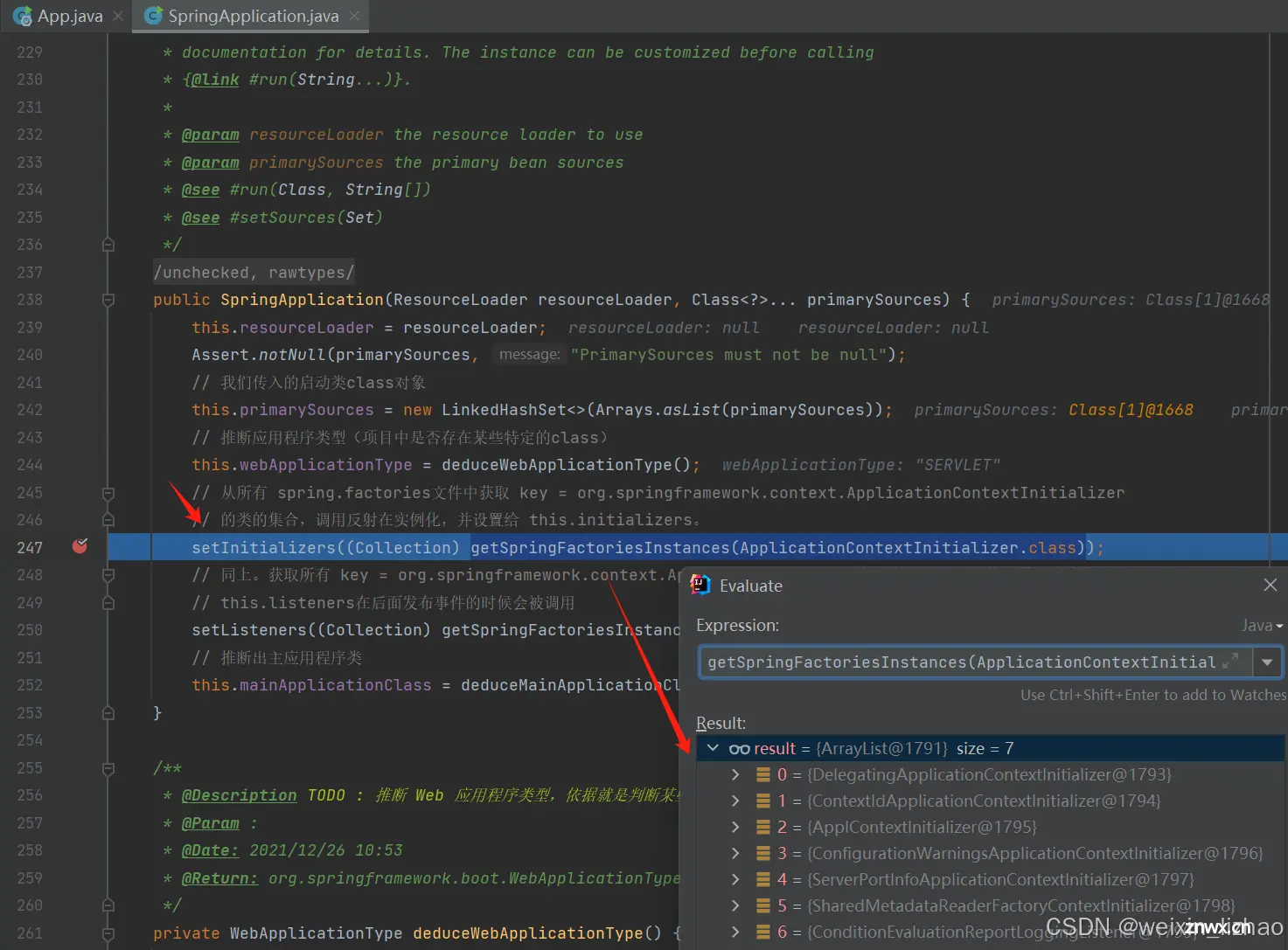The image size is (1288, 950).
Task: Collapse the result ArrayList node
Action: pos(713,748)
